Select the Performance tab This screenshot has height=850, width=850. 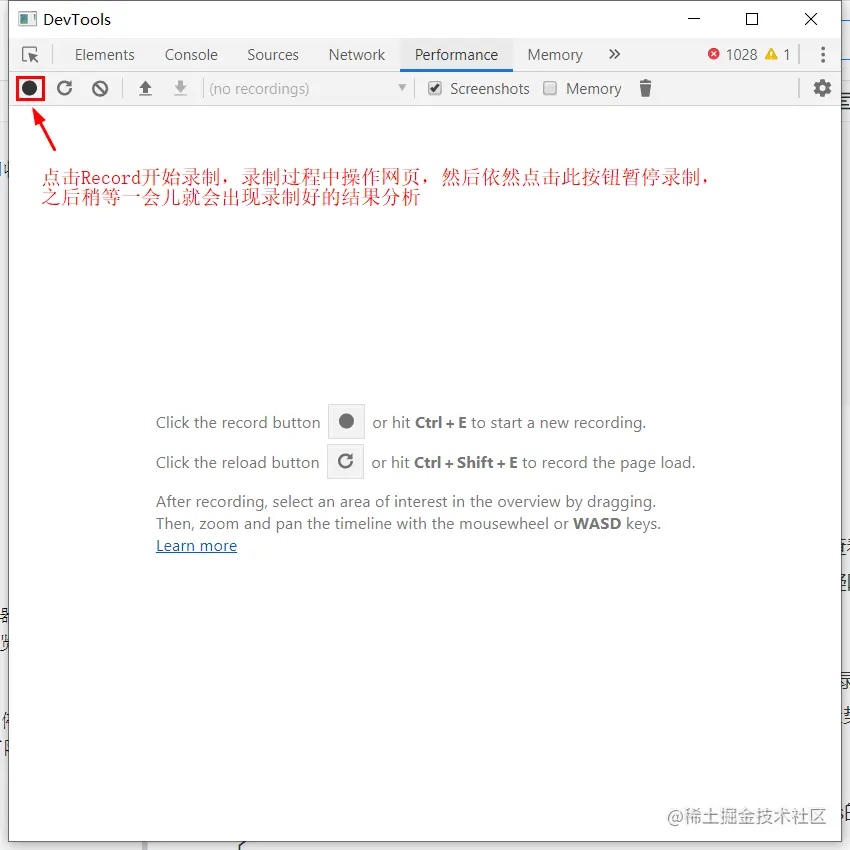click(456, 55)
